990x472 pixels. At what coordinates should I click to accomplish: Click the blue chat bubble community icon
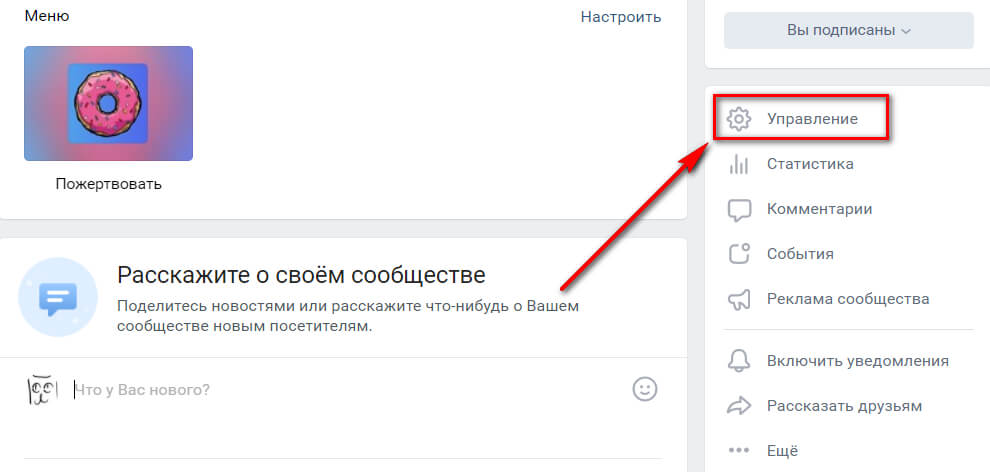pos(58,297)
